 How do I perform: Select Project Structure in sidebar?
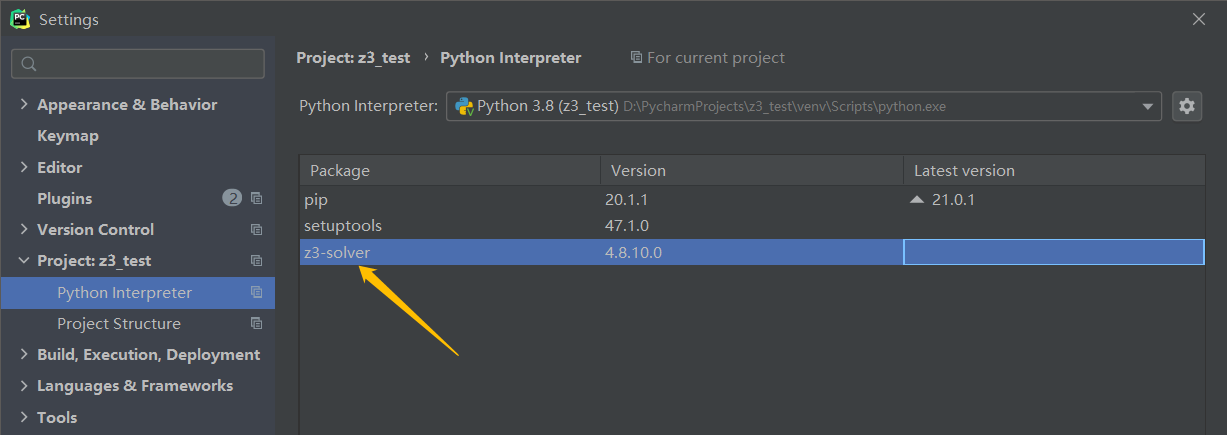tap(119, 324)
